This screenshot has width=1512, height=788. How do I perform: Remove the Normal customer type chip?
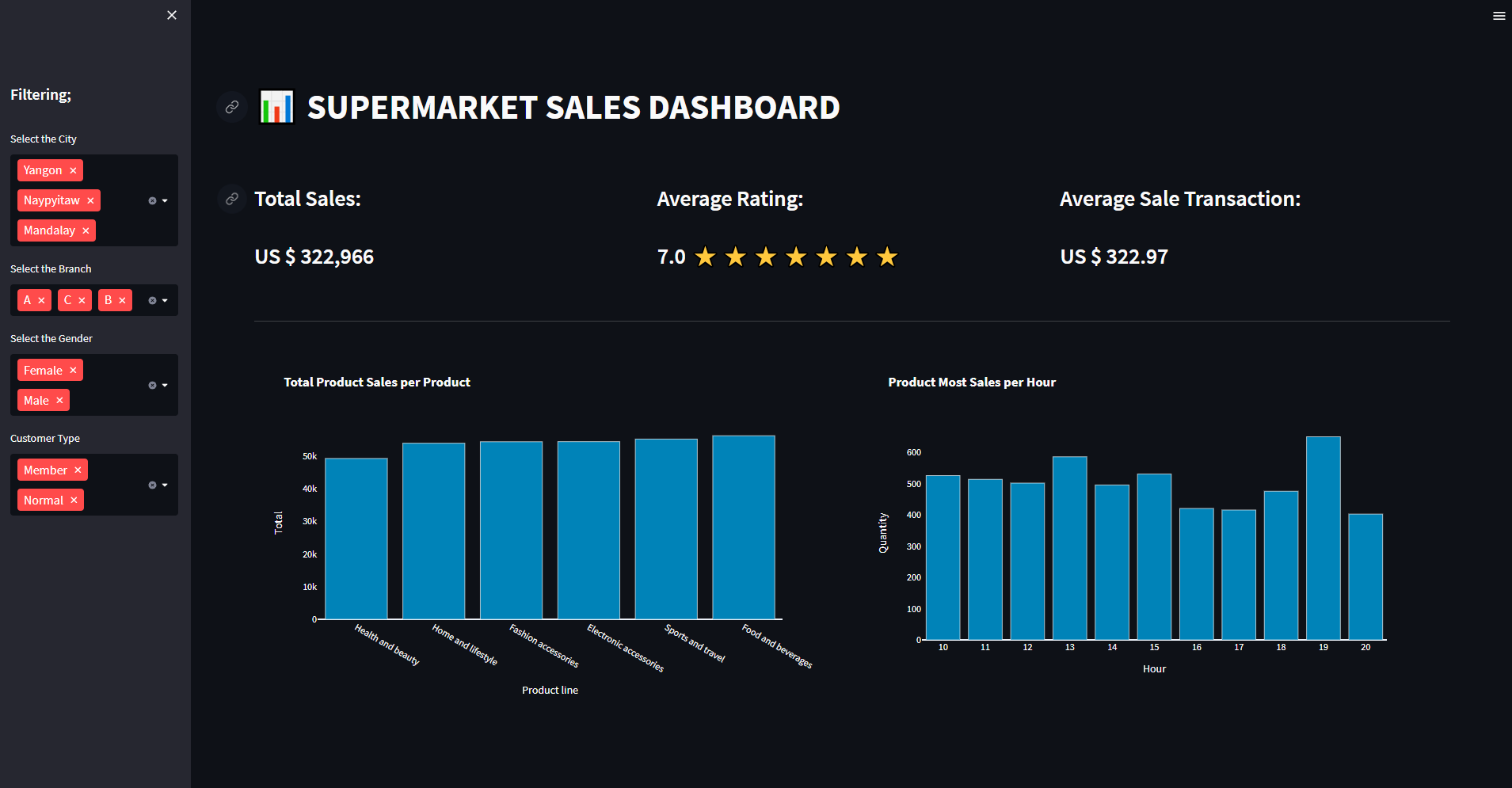(x=73, y=500)
